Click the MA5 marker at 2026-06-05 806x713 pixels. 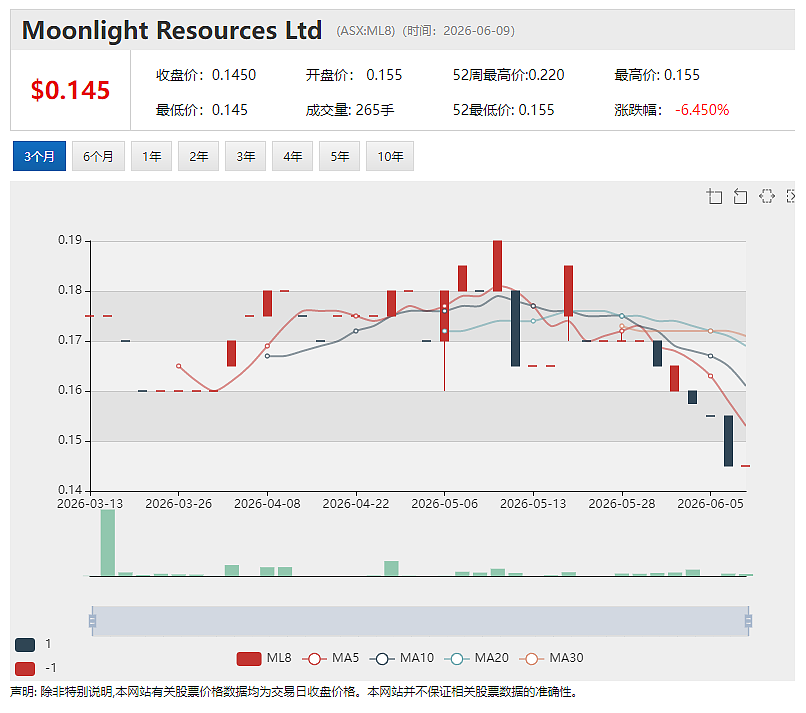click(x=710, y=376)
